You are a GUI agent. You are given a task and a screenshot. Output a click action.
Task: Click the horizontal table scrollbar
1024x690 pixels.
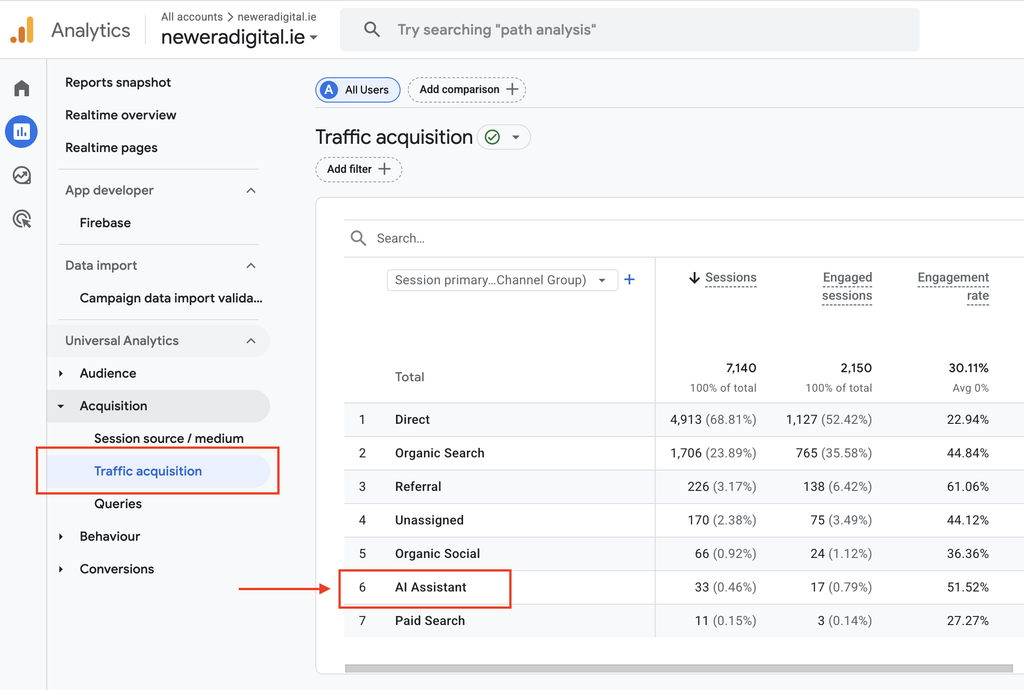(679, 668)
